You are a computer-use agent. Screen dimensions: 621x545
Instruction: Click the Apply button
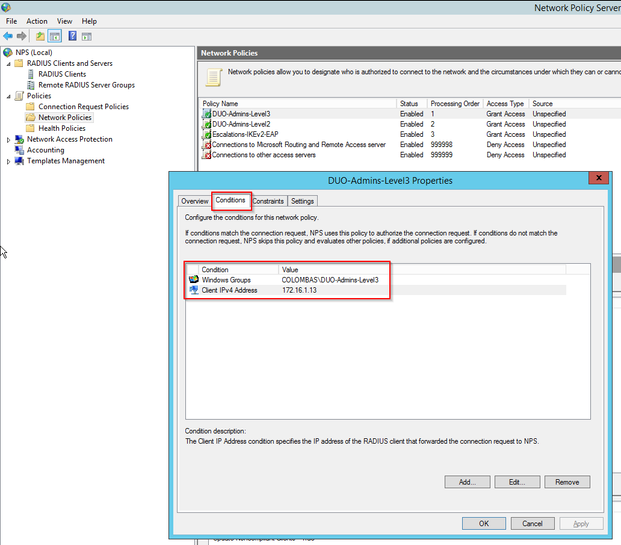coord(581,523)
